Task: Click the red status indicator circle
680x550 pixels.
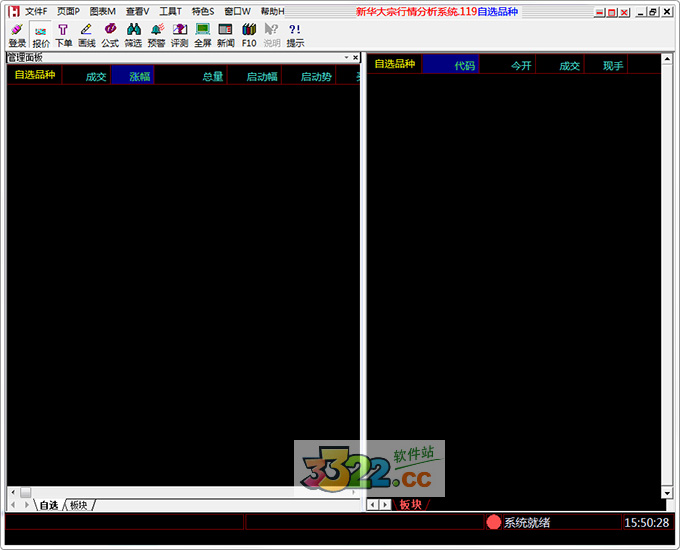Action: [x=494, y=522]
